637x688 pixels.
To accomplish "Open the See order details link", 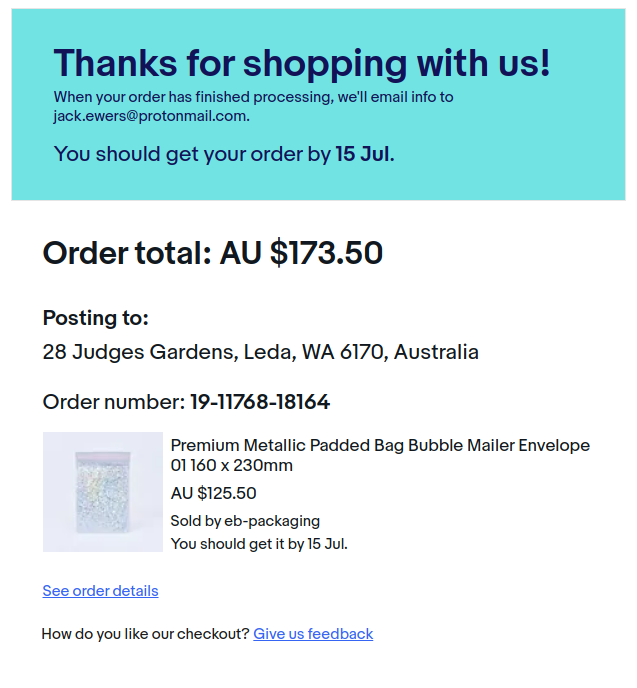I will [x=100, y=591].
